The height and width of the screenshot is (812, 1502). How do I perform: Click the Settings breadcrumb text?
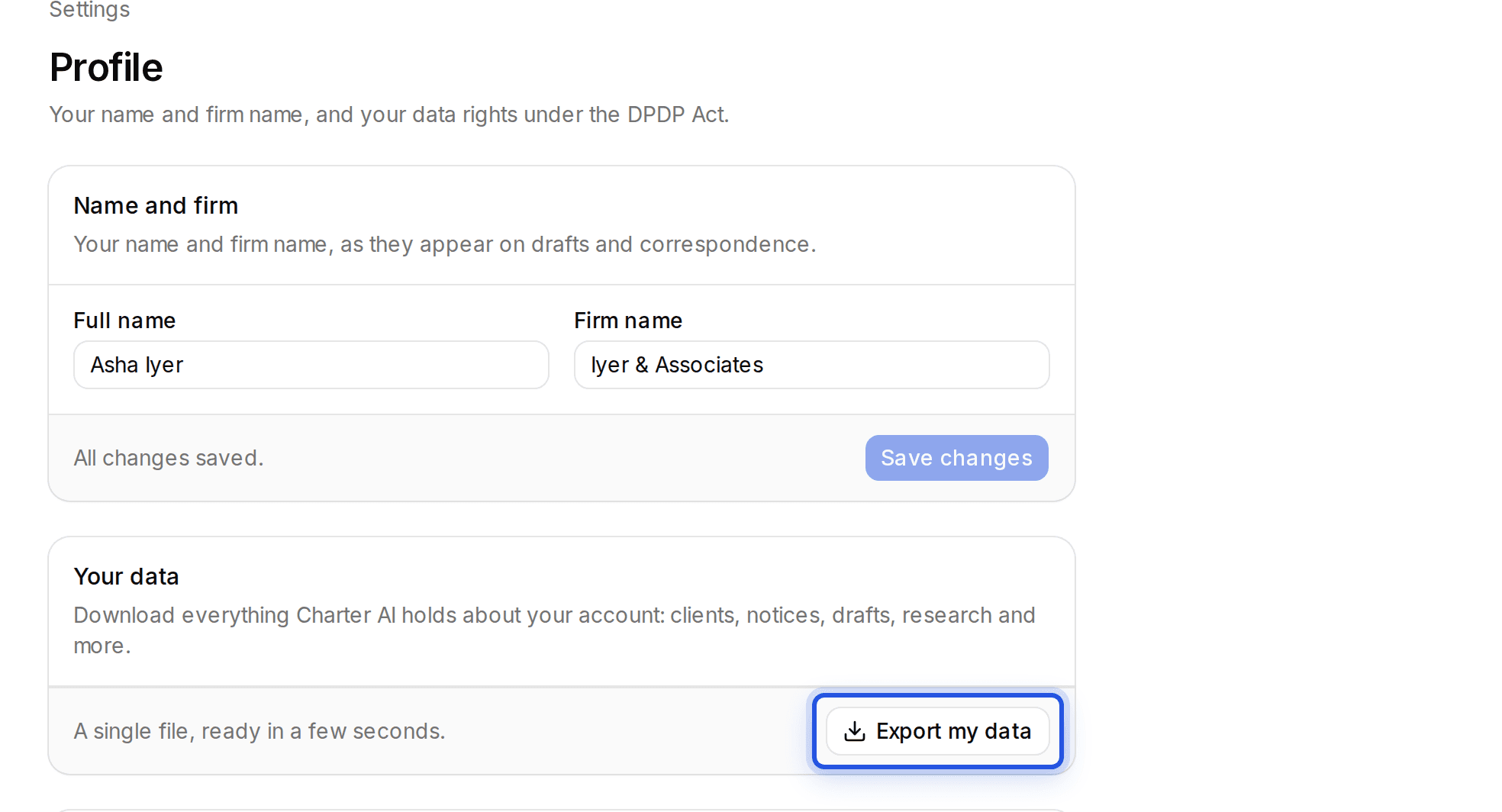click(89, 9)
